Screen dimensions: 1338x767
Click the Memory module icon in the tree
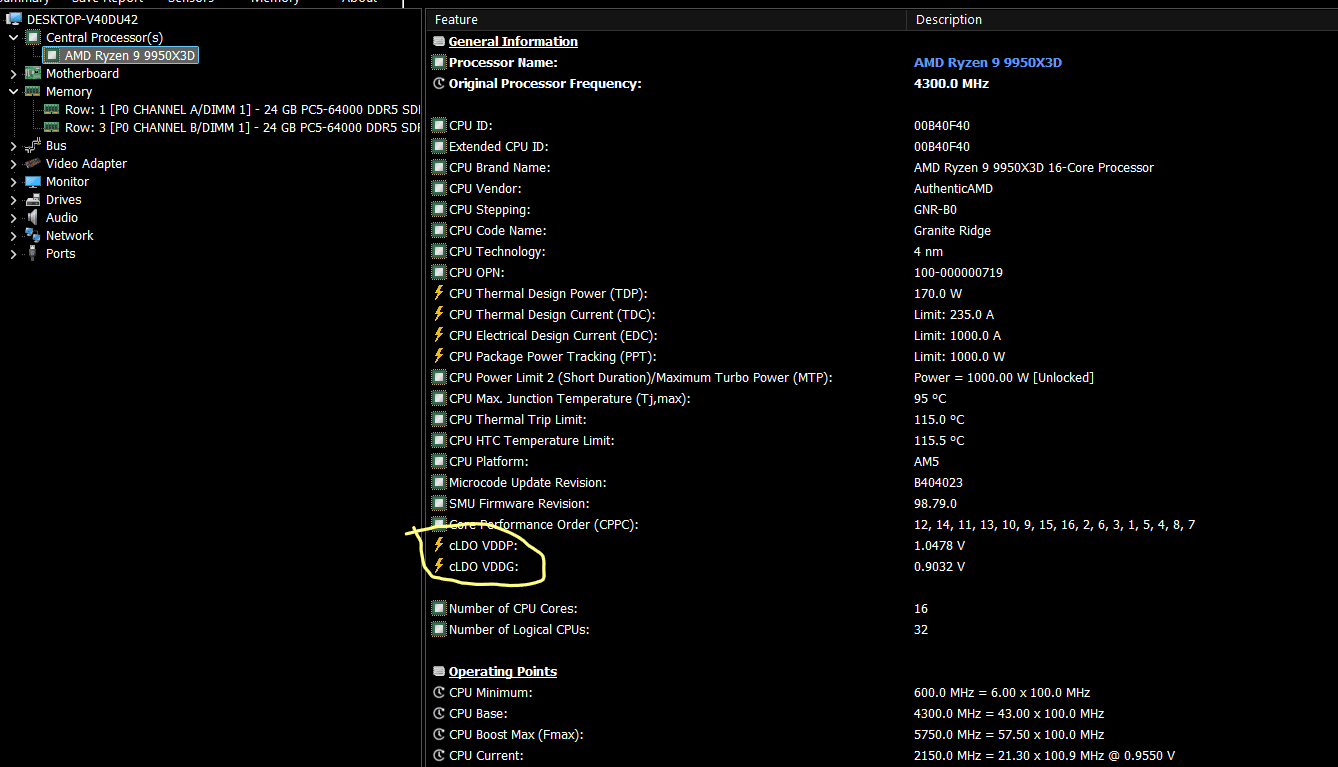[33, 91]
